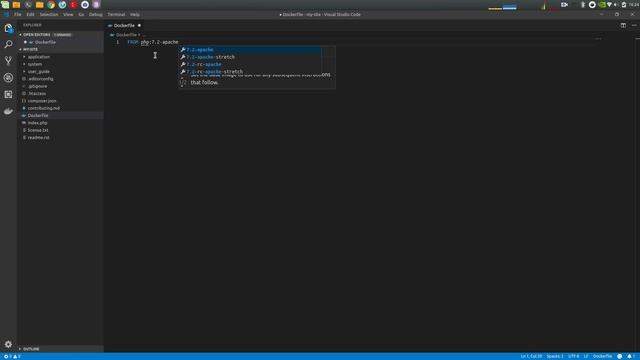Image resolution: width=640 pixels, height=360 pixels.
Task: Click the unsaved dot beside Dockerfile in Open Editors
Action: [25, 42]
